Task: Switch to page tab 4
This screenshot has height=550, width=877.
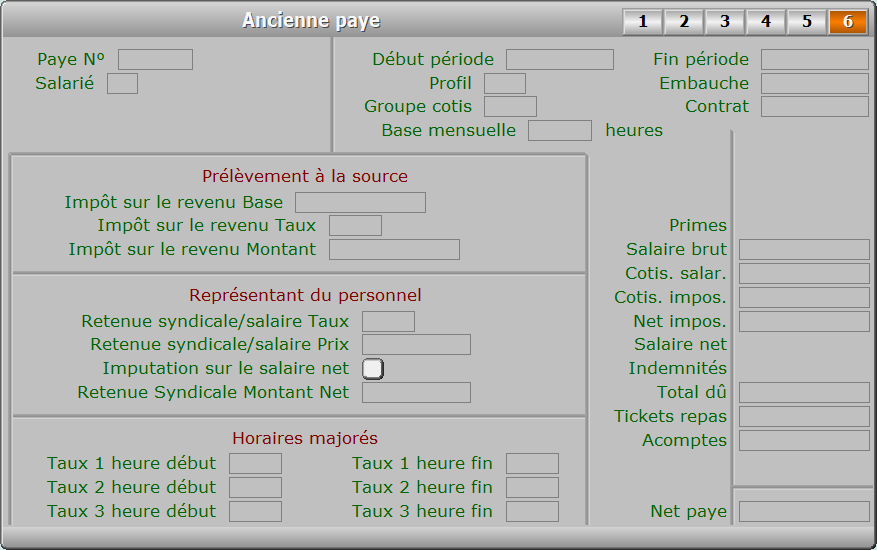Action: (x=766, y=21)
